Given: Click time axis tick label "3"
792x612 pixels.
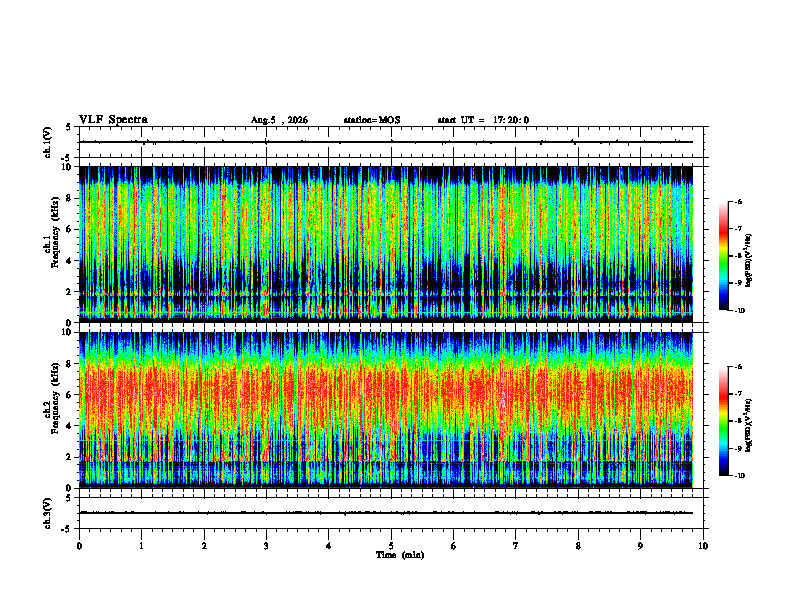Looking at the screenshot, I should [x=266, y=546].
